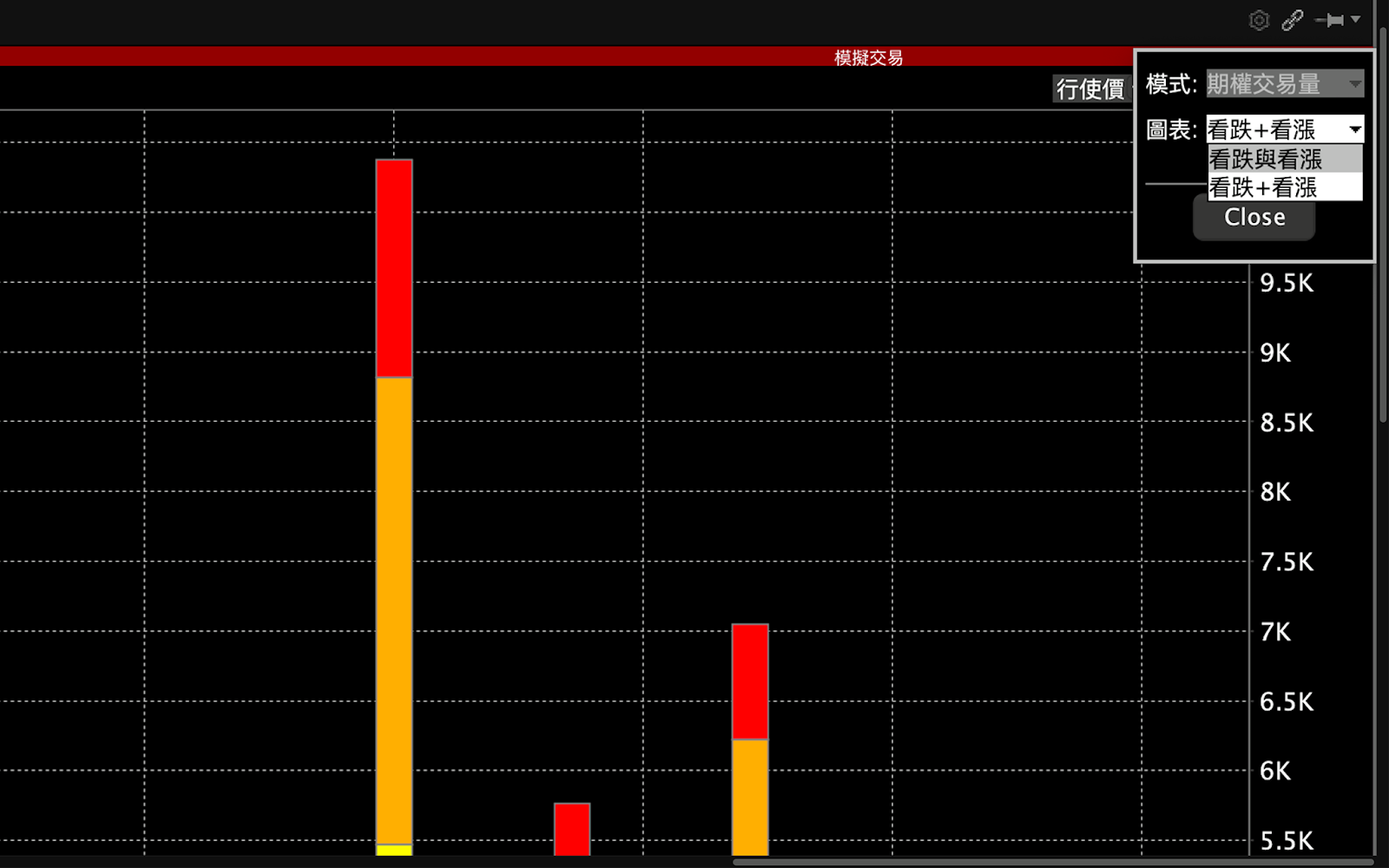The width and height of the screenshot is (1389, 868).
Task: Click the 行使價 label button
Action: click(x=1090, y=89)
